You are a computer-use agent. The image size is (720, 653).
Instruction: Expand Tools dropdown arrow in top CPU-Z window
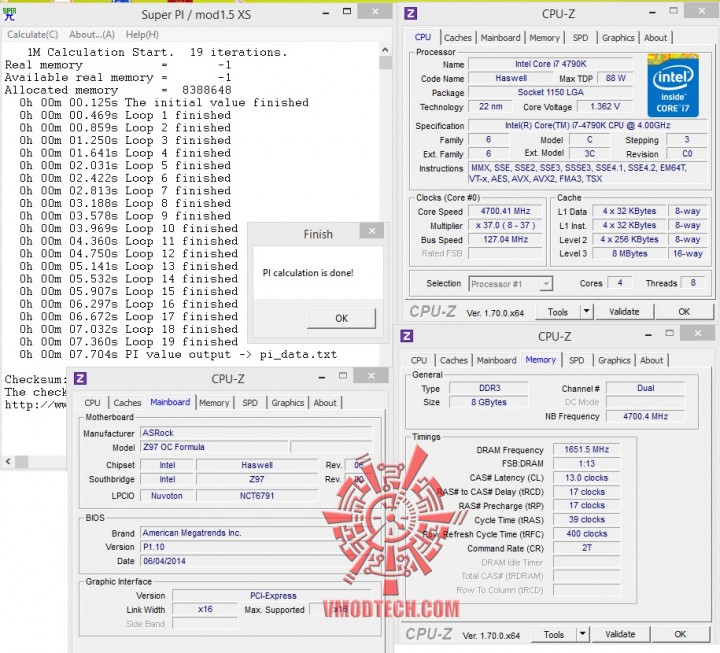coord(587,312)
